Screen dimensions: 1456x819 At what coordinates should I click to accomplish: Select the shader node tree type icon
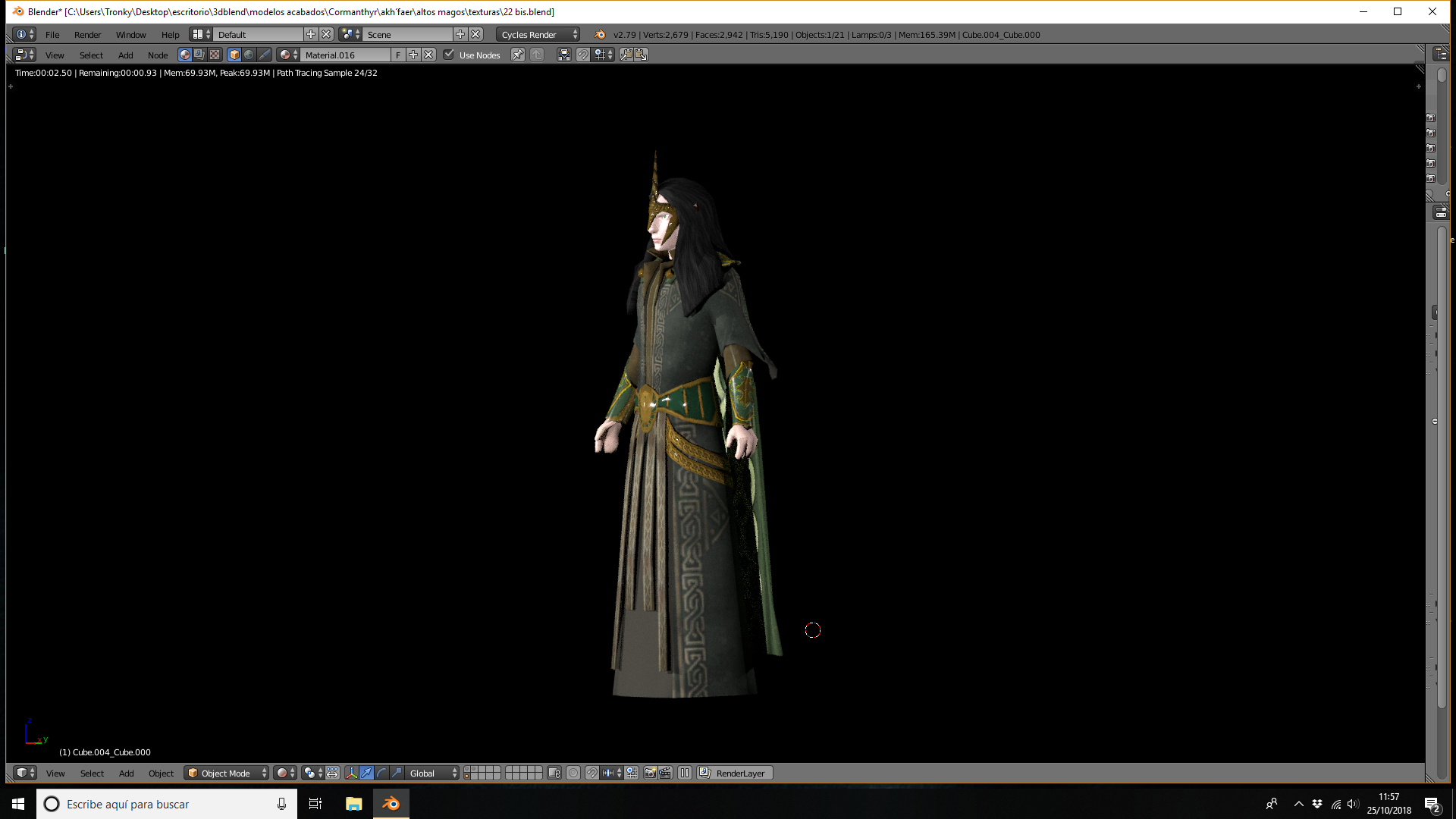(184, 55)
